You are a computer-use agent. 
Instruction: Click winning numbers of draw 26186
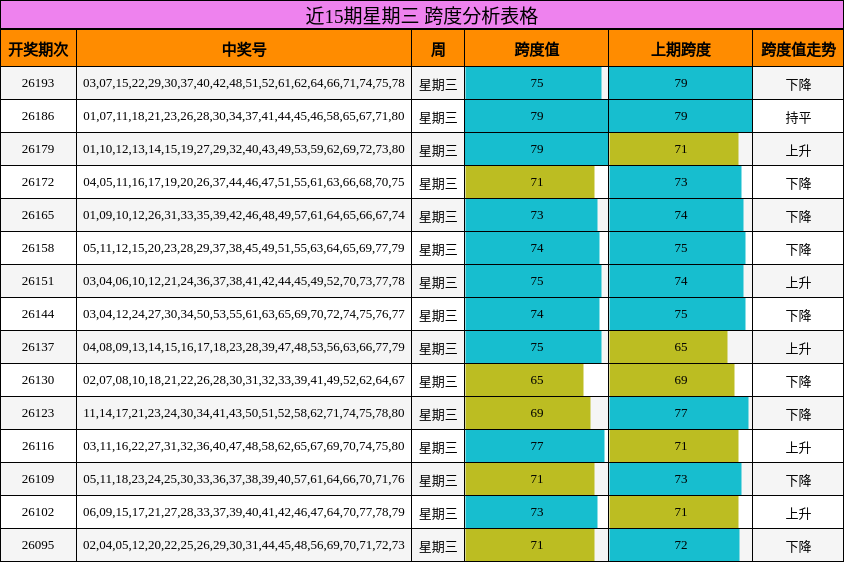(244, 116)
